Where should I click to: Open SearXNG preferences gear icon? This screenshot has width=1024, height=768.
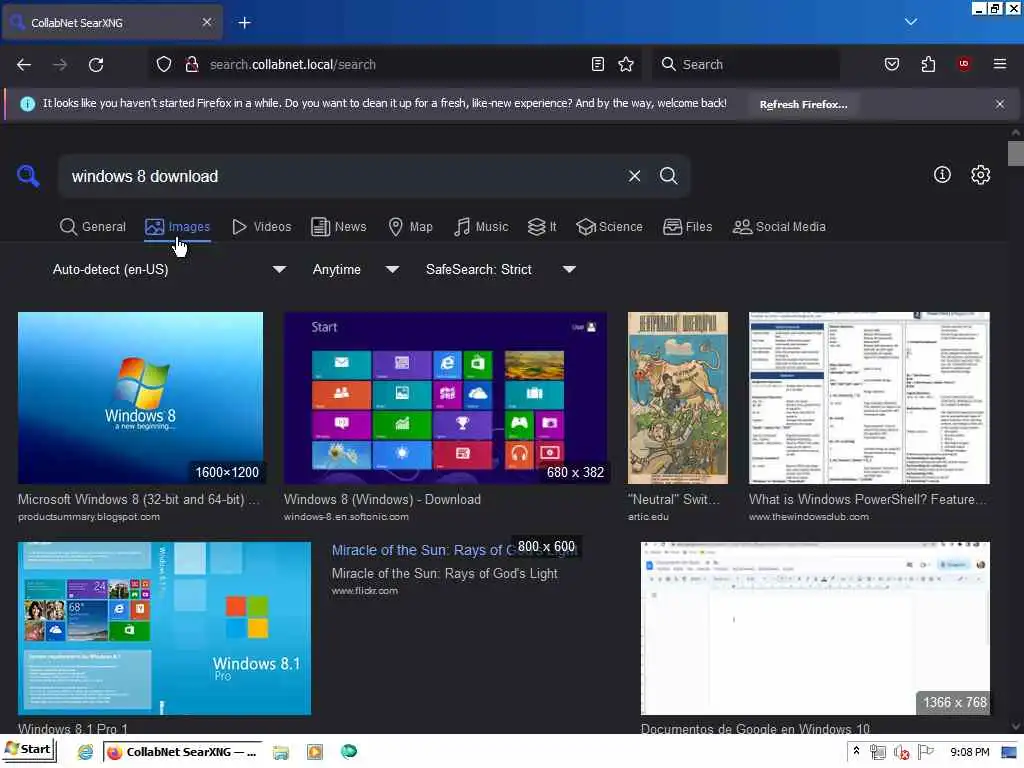(x=980, y=174)
